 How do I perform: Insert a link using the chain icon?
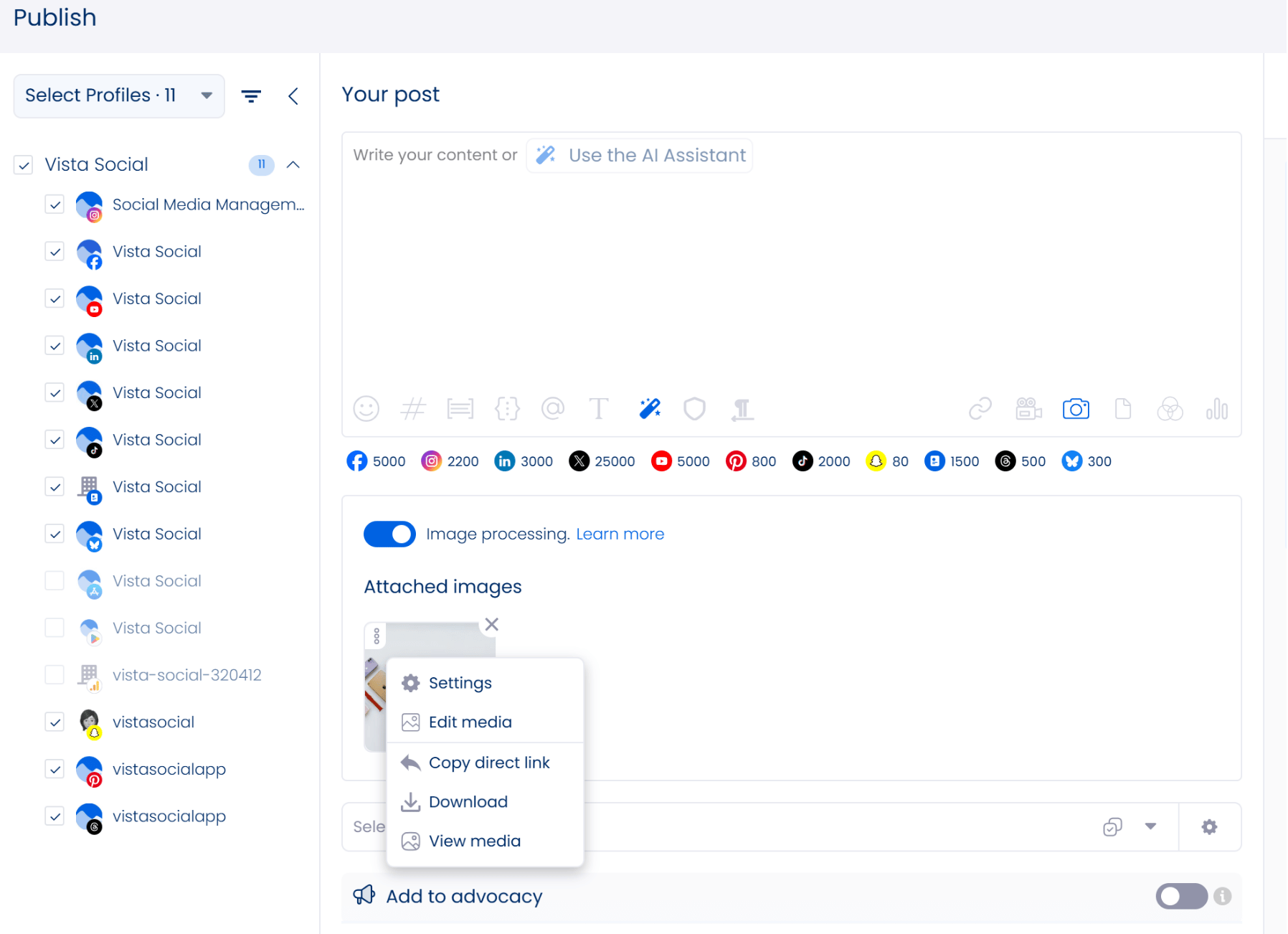pyautogui.click(x=980, y=409)
